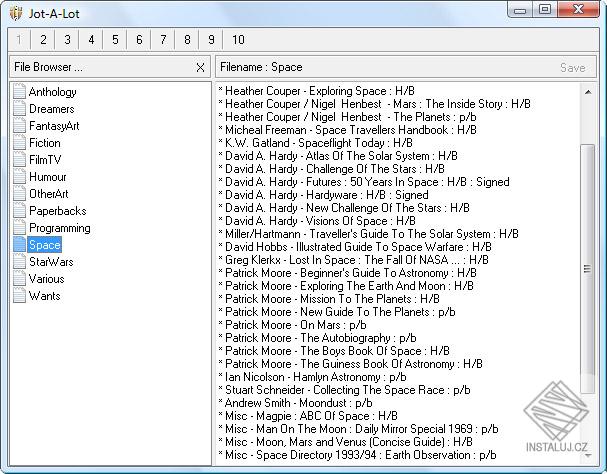Select the OtherArt entry
Image resolution: width=607 pixels, height=474 pixels.
(x=48, y=194)
